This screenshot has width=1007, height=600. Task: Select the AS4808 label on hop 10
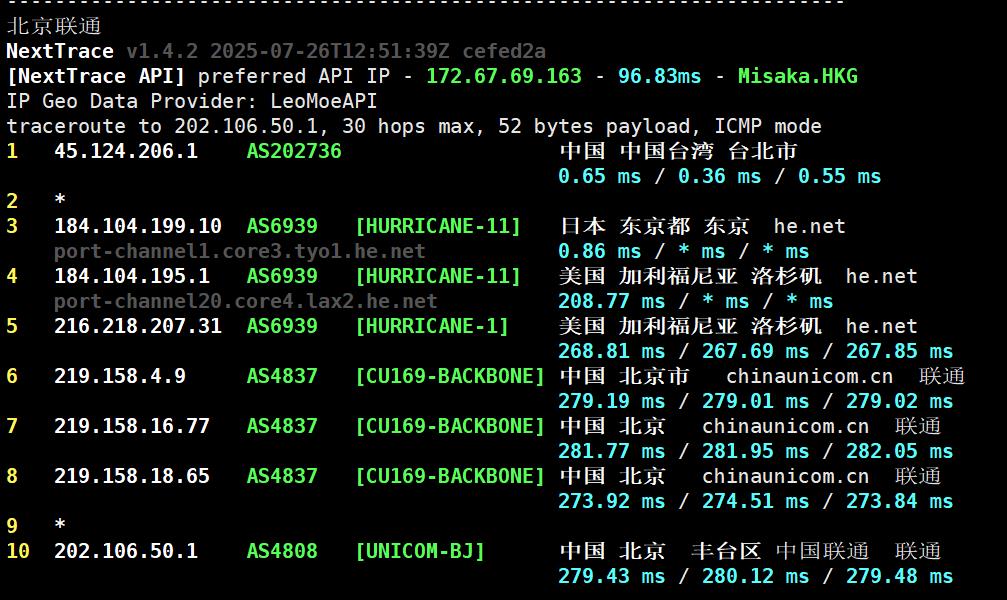pos(282,551)
